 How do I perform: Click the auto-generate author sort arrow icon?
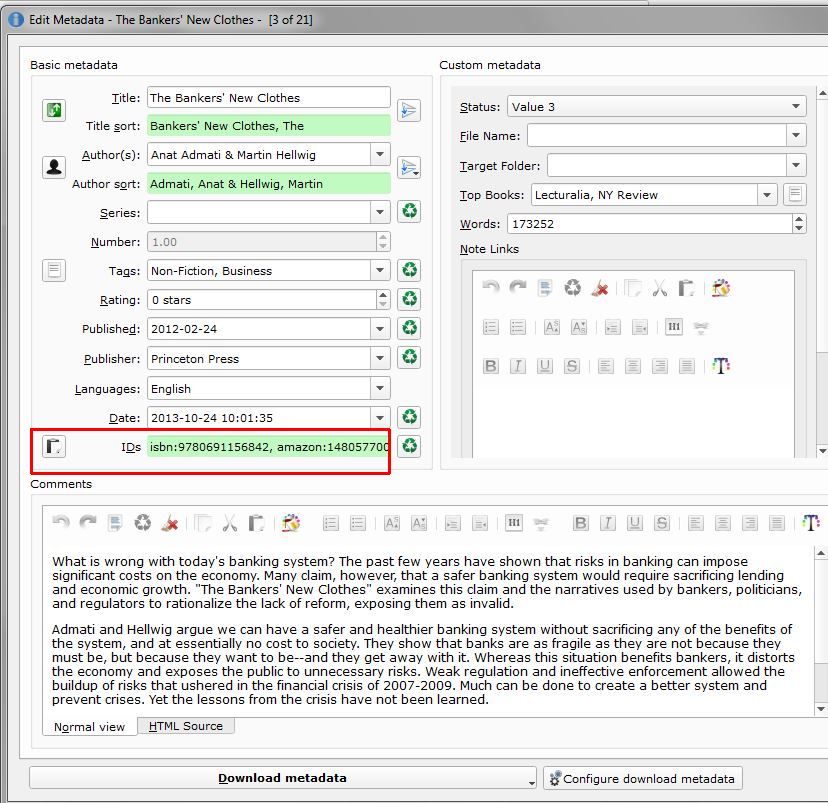click(409, 167)
